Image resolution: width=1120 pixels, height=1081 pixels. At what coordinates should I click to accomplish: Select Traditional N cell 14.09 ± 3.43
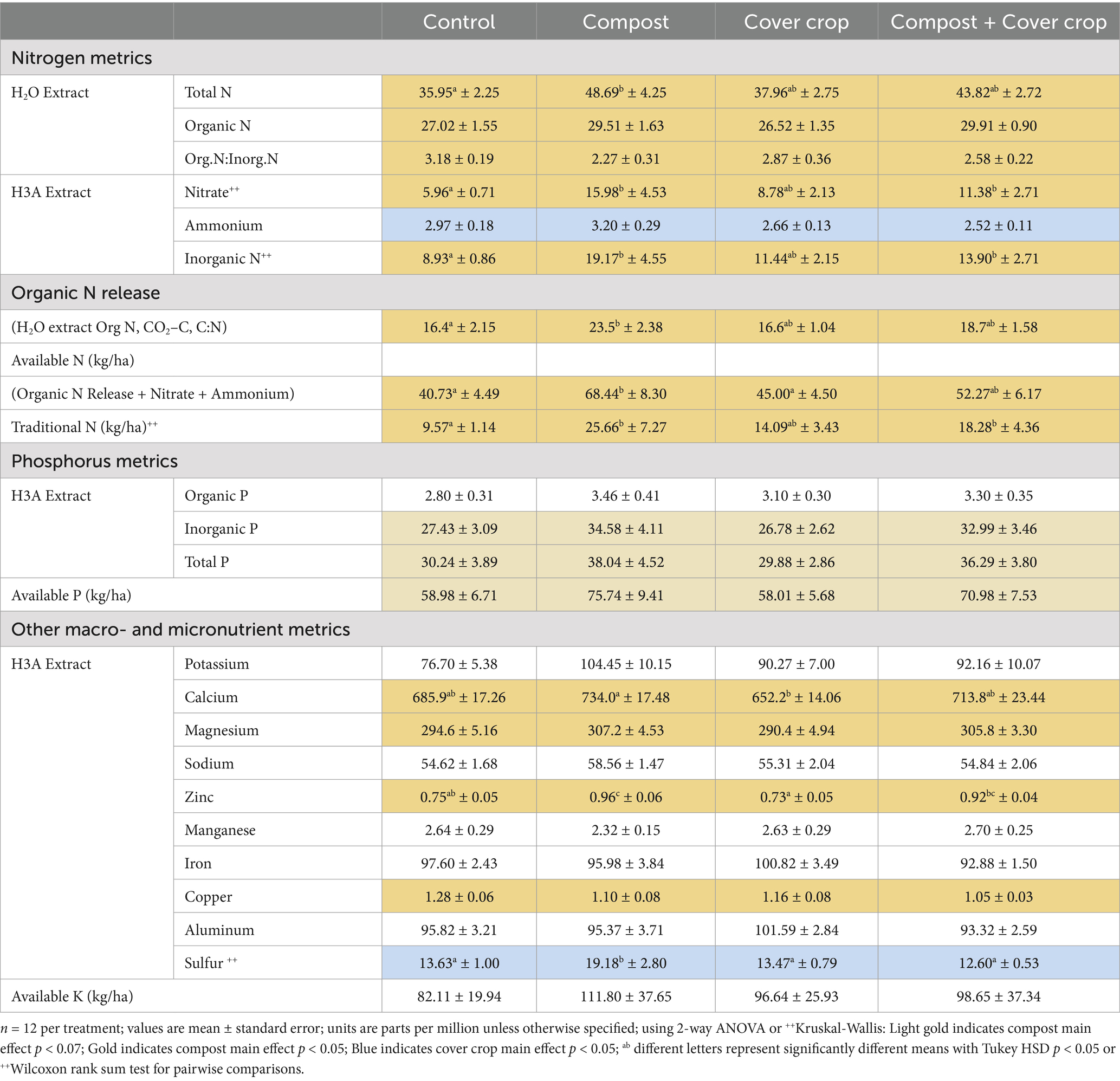796,427
